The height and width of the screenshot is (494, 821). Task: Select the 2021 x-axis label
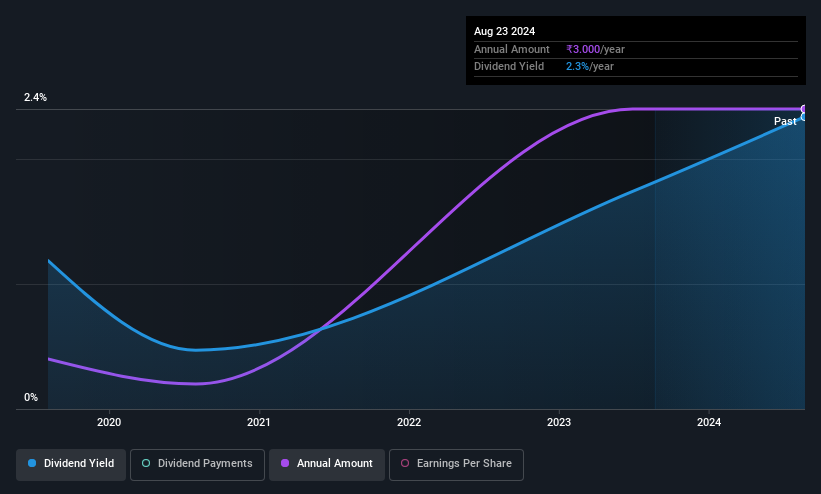click(x=259, y=422)
